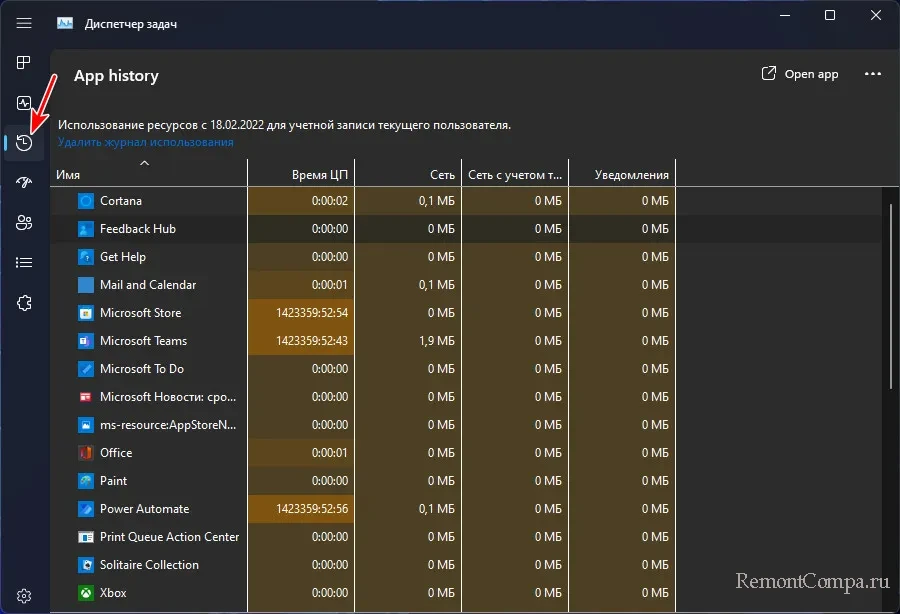
Task: Select the Paint row name
Action: pos(113,481)
